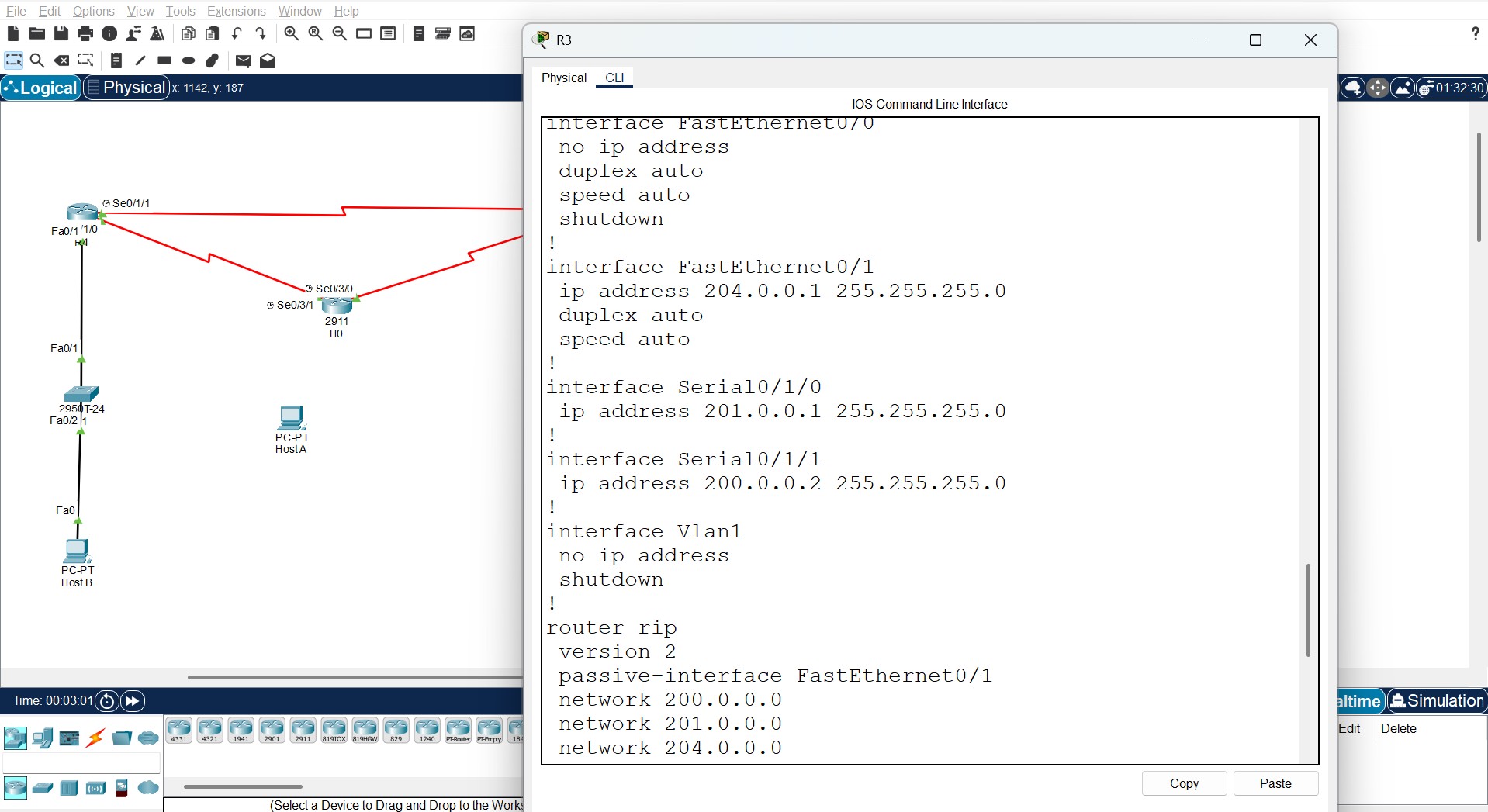Image resolution: width=1488 pixels, height=812 pixels.
Task: Select the Add Complex PDU tool
Action: [x=268, y=60]
